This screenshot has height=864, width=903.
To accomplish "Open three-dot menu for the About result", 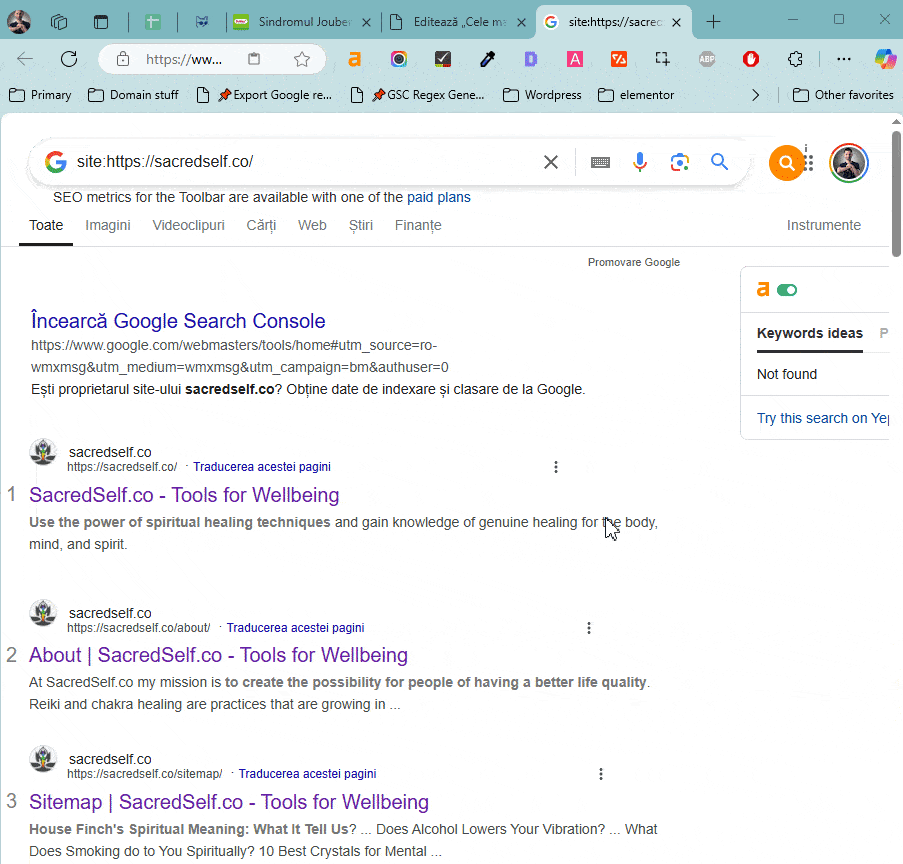I will coord(589,628).
